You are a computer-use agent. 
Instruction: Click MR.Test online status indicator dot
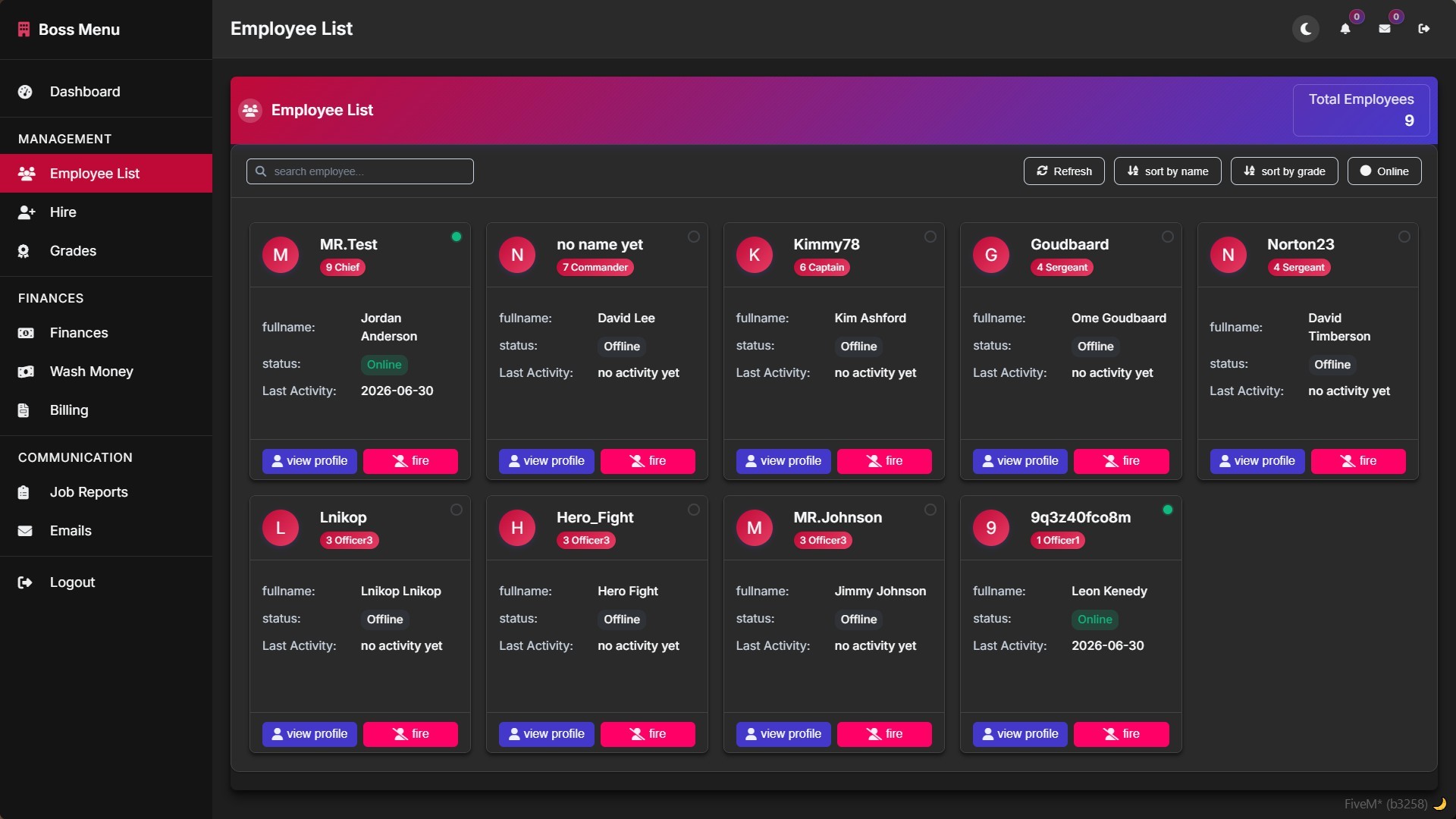point(457,237)
